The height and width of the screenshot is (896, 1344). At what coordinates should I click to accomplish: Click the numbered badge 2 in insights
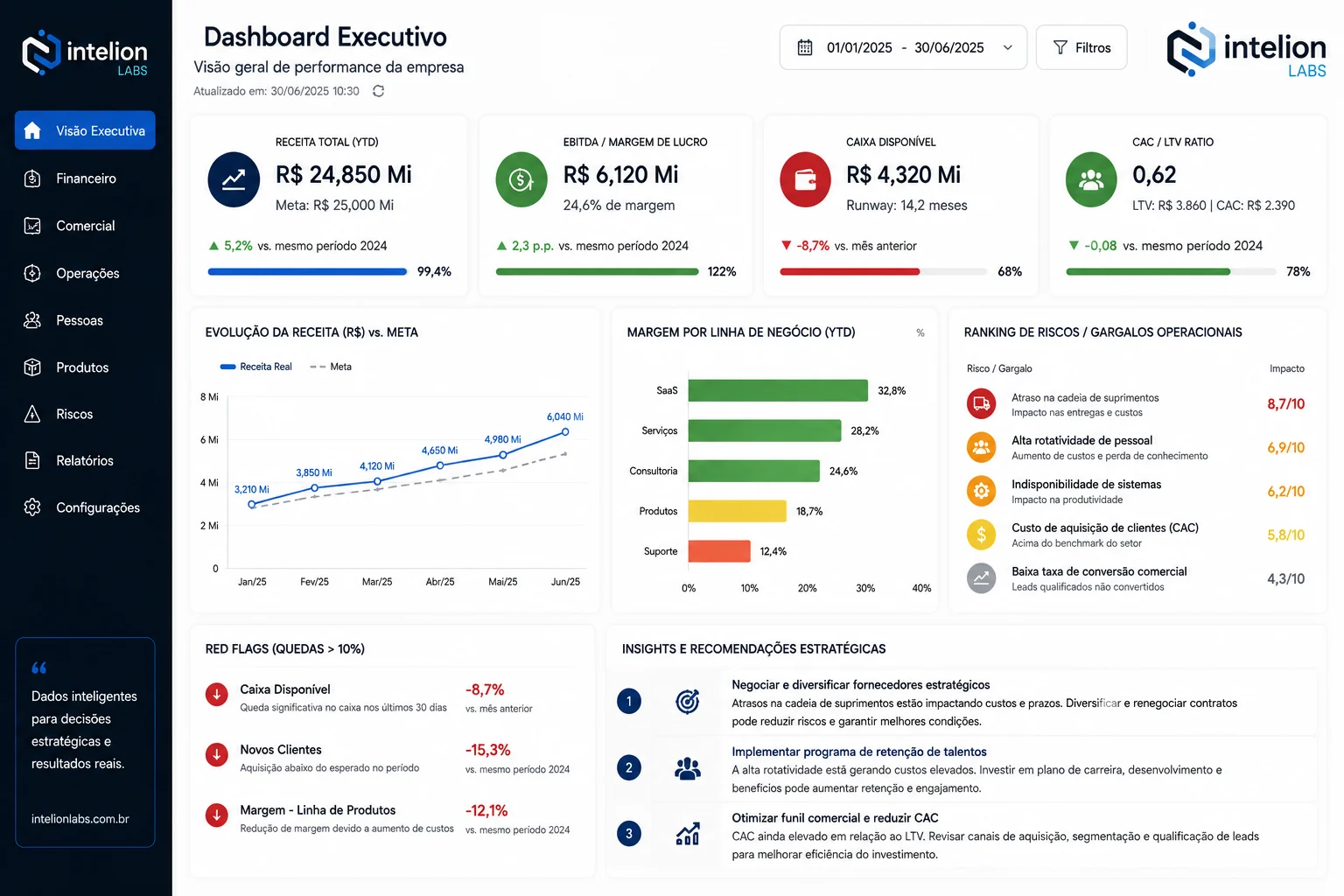pyautogui.click(x=629, y=768)
